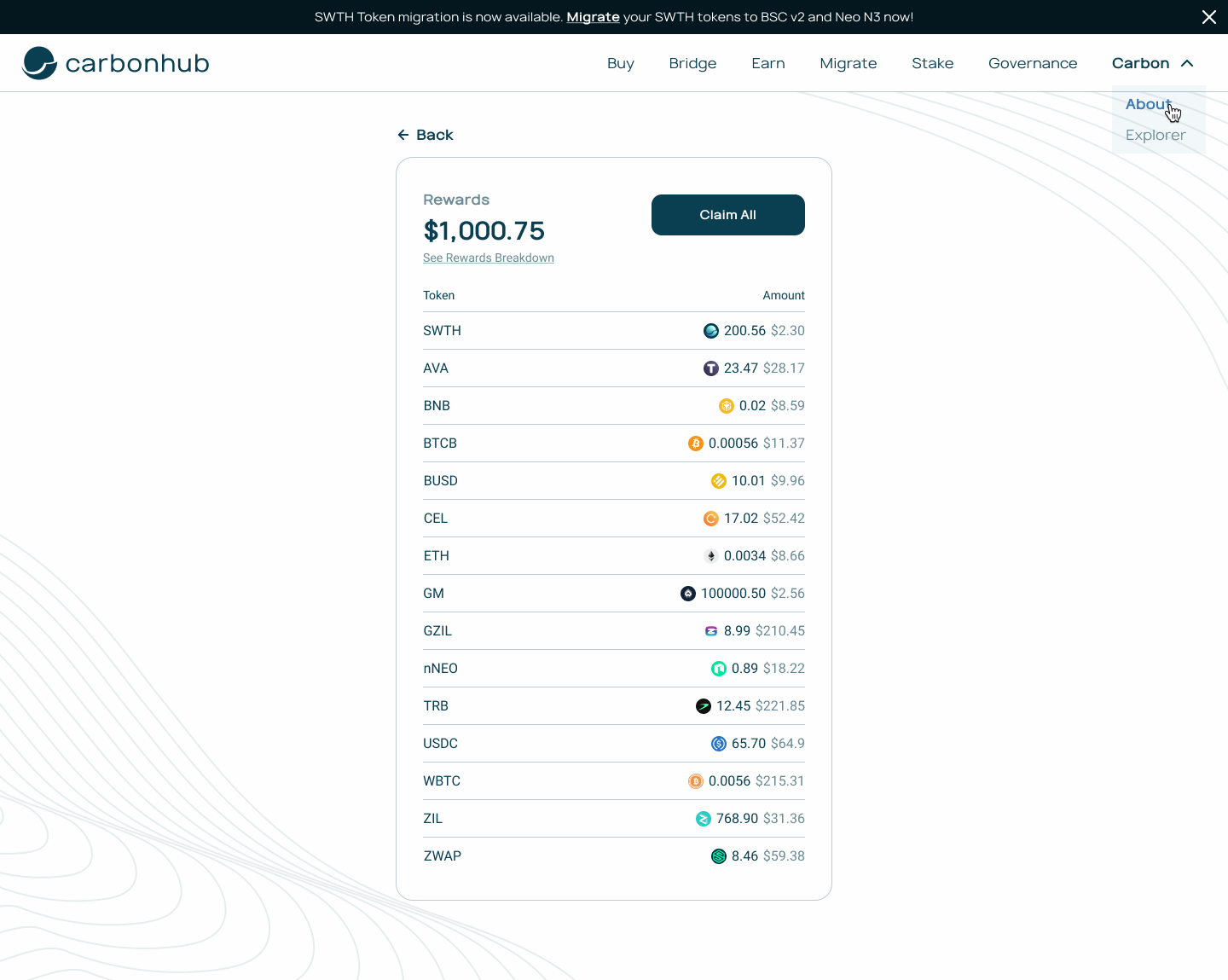Click the GM token name
The image size is (1228, 980).
tap(433, 594)
